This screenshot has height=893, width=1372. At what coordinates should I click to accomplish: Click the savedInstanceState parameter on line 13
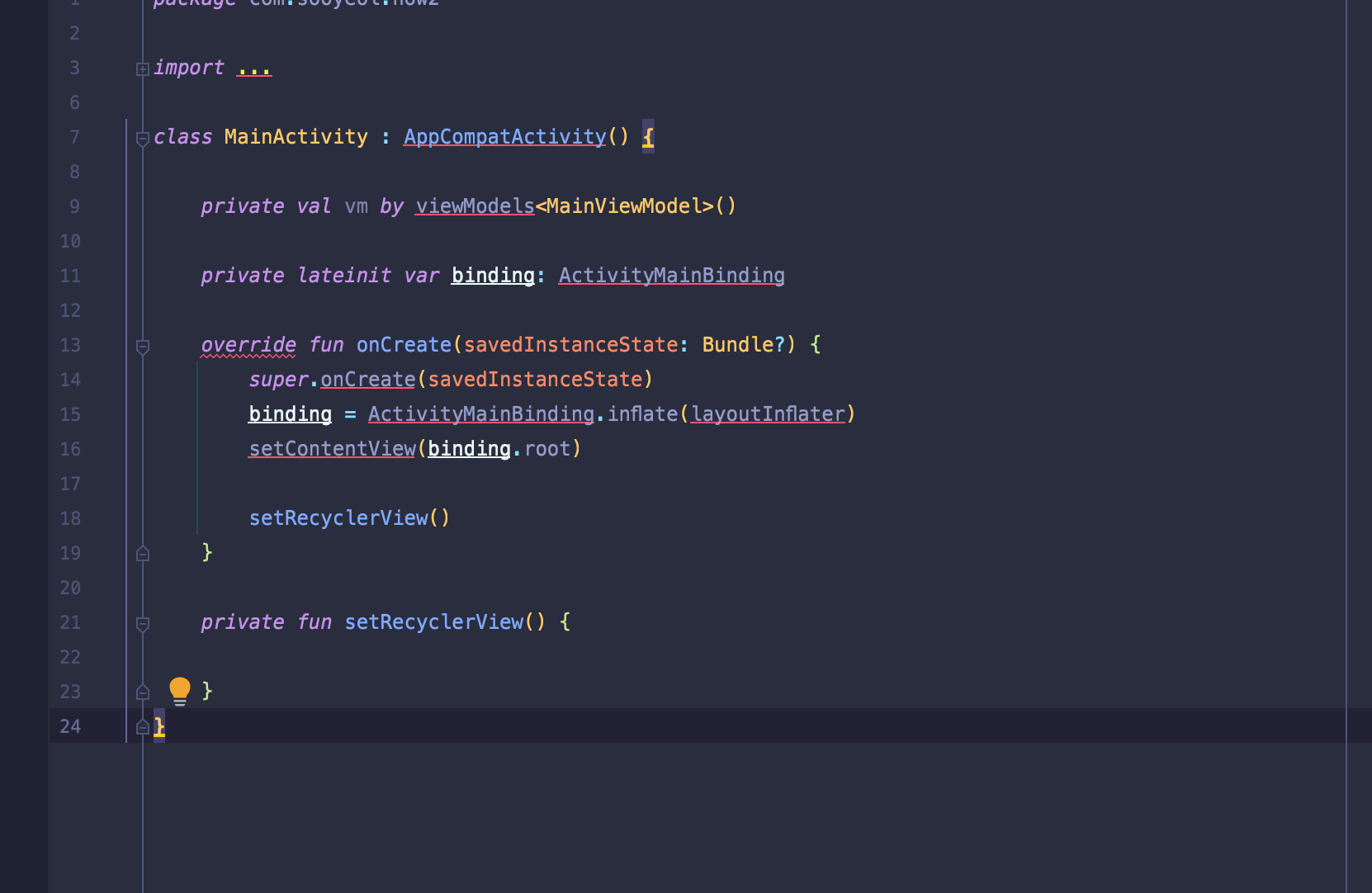570,345
